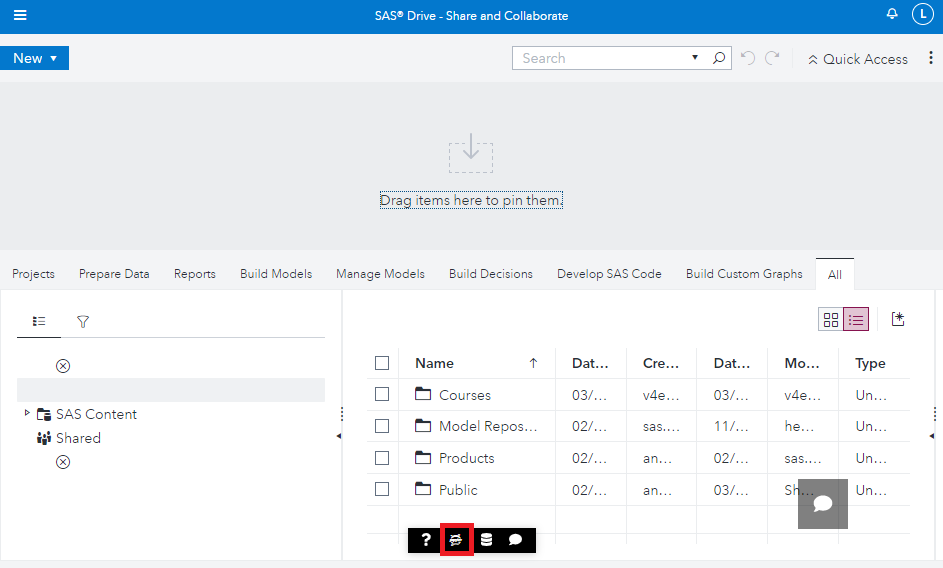Expand the SAS Content tree node
The height and width of the screenshot is (568, 943).
27,413
